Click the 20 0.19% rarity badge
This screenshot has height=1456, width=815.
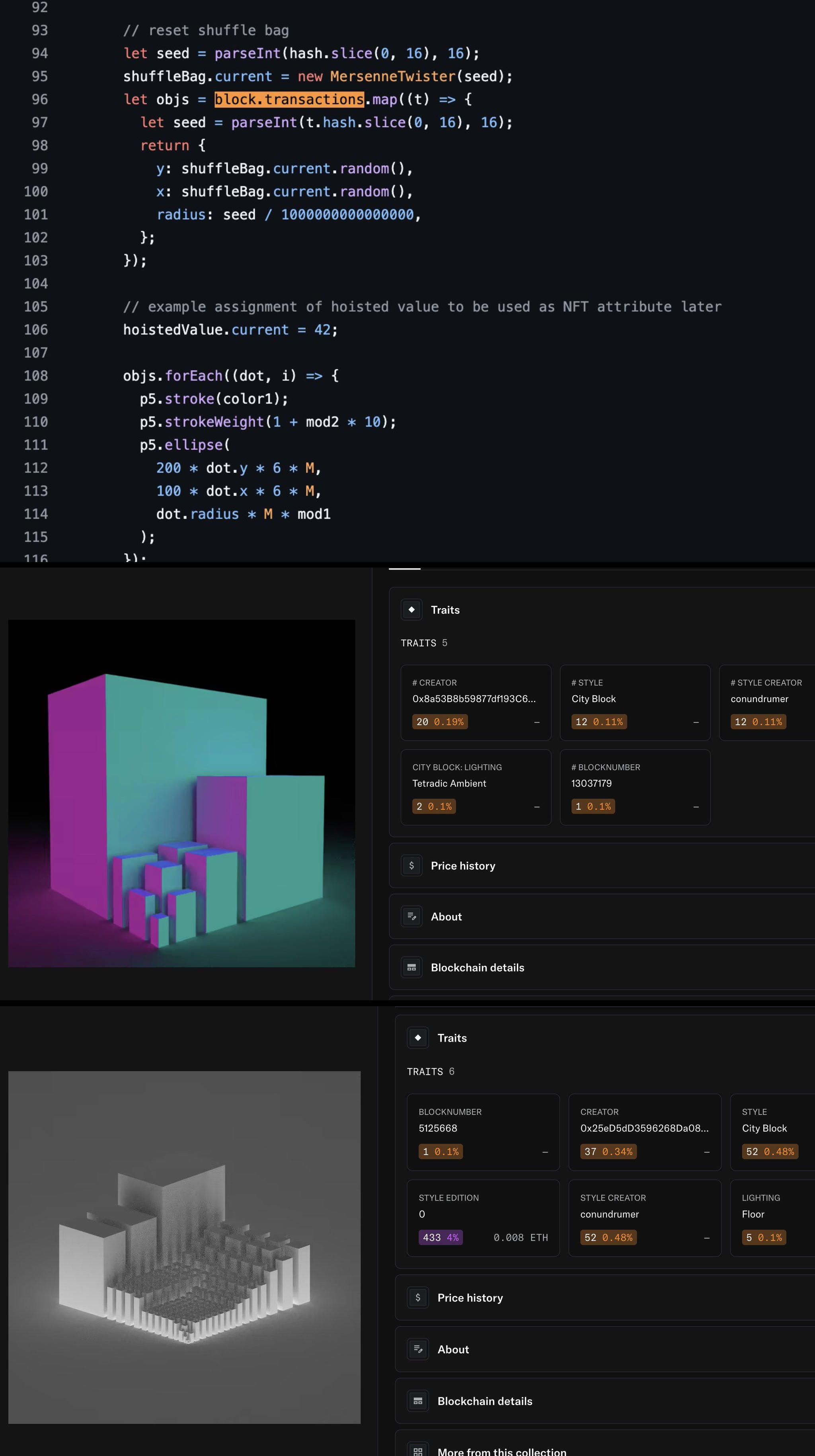pyautogui.click(x=440, y=722)
